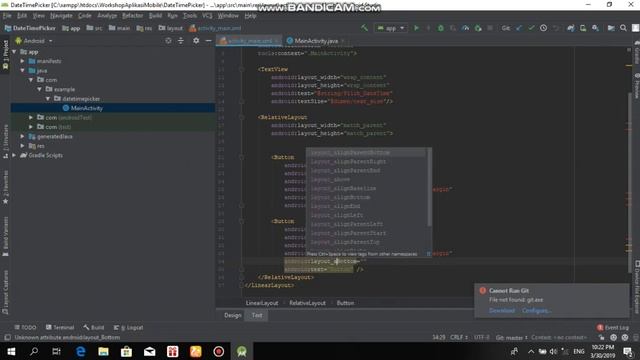
Task: Open the SDK Manager icon
Action: point(595,28)
